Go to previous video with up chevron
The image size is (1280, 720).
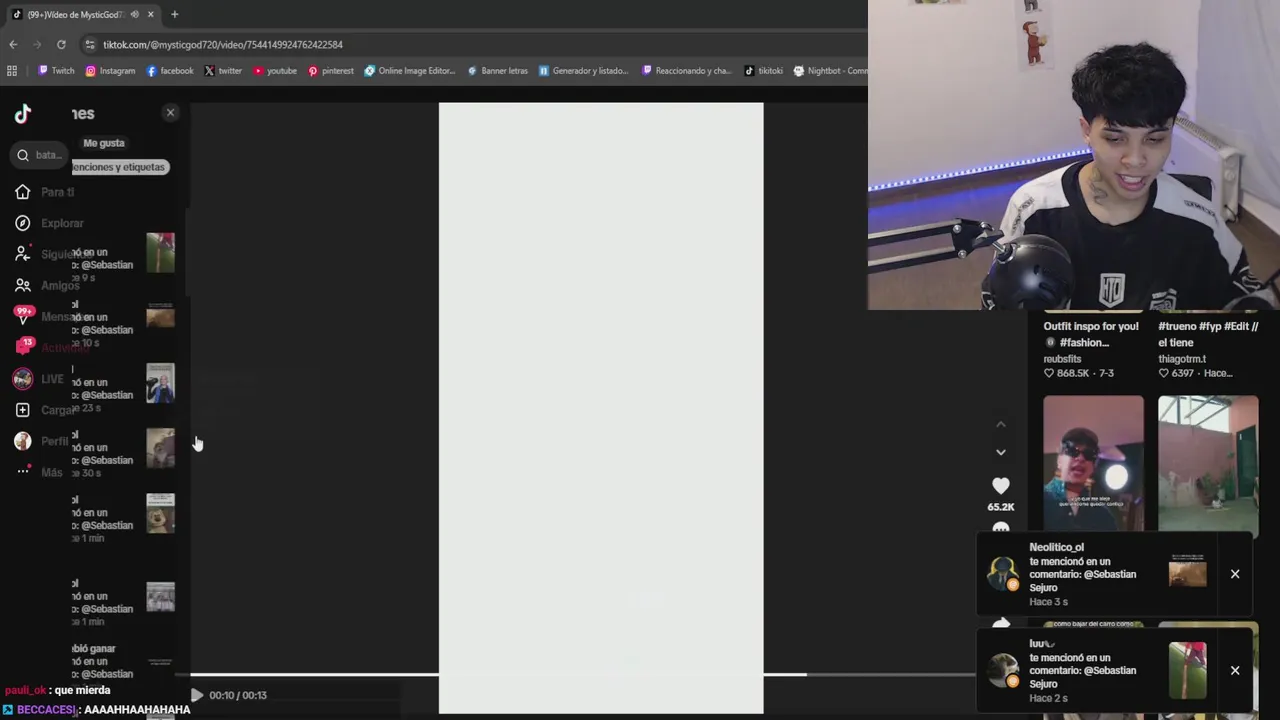(x=1001, y=425)
